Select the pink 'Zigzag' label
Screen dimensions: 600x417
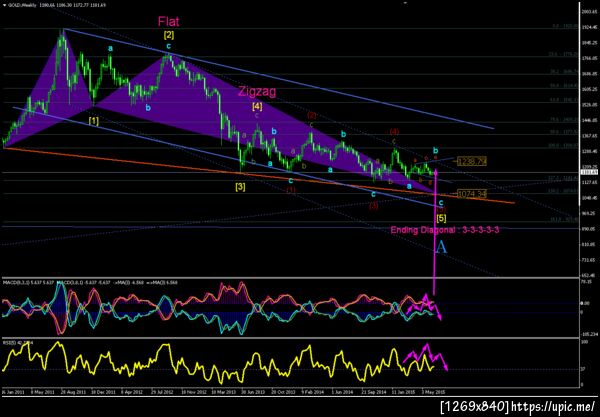click(x=257, y=91)
